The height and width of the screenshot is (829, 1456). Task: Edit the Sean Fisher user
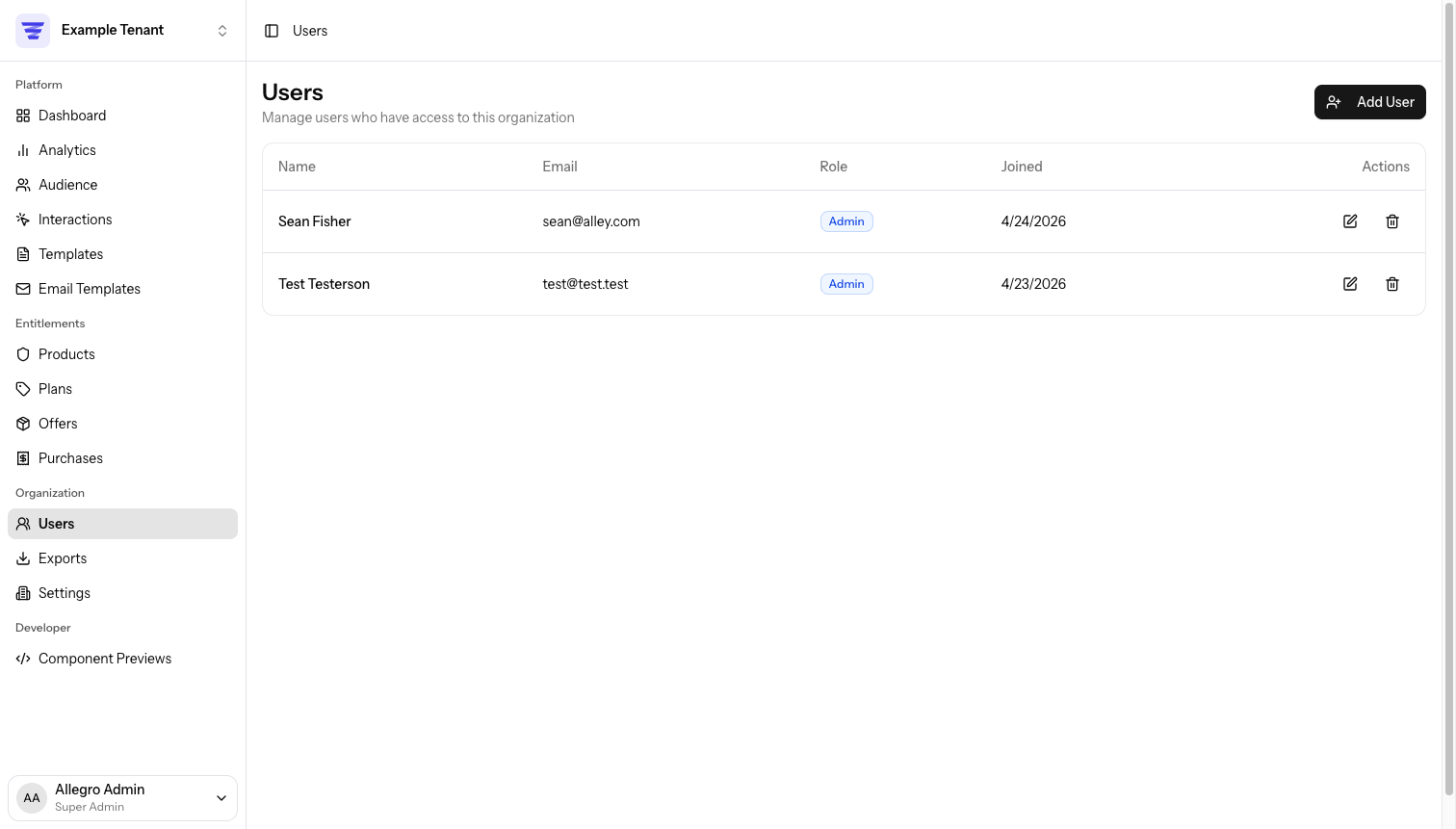pyautogui.click(x=1350, y=221)
